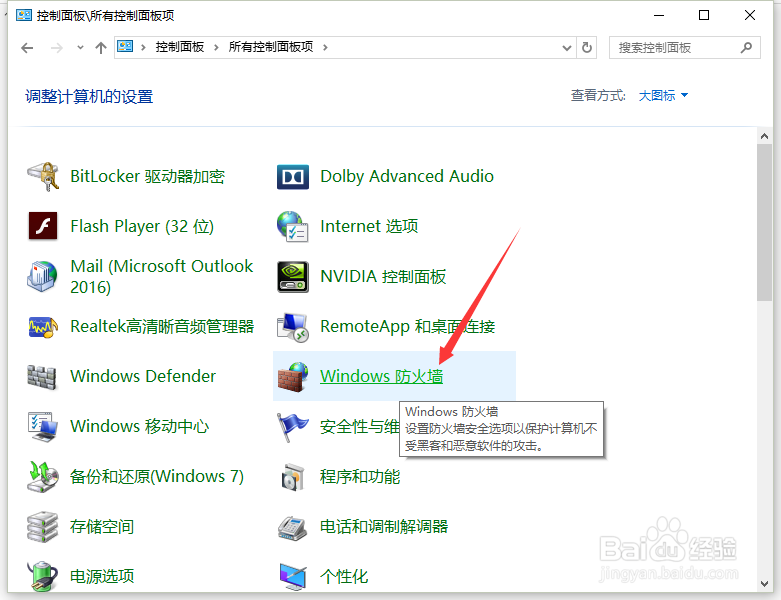The image size is (781, 600).
Task: Open BitLocker drive encryption icon
Action: (43, 176)
